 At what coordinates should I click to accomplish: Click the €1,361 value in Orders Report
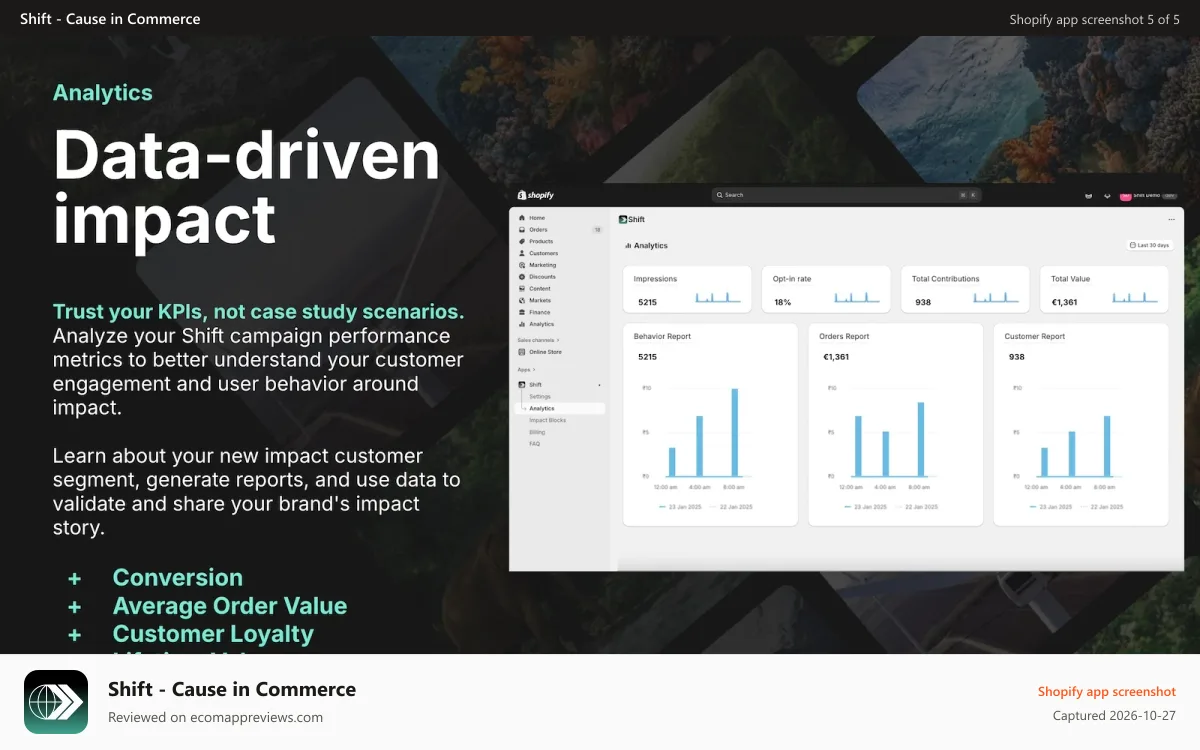click(835, 357)
